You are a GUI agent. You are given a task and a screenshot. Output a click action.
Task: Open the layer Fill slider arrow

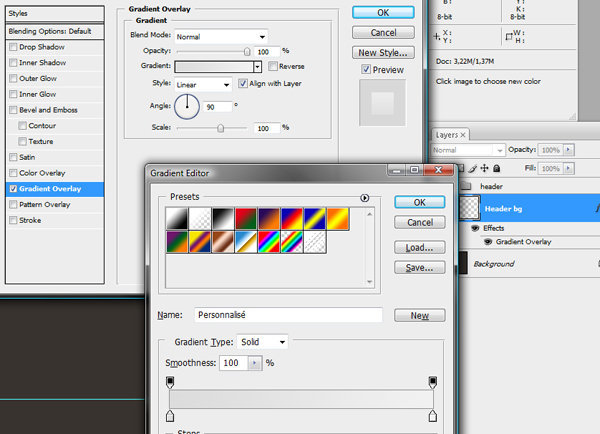569,168
